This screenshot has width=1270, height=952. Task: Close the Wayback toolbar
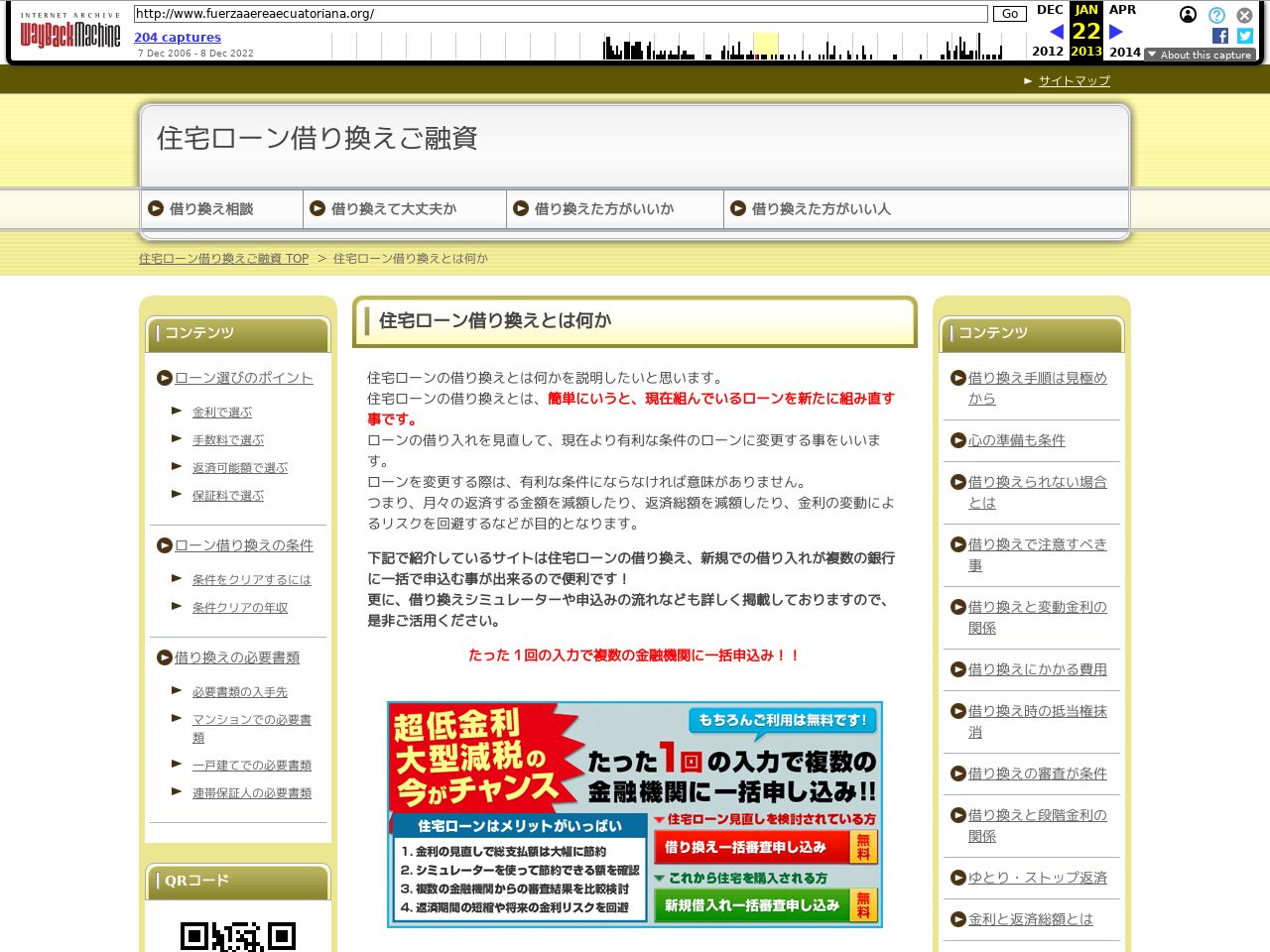1244,15
